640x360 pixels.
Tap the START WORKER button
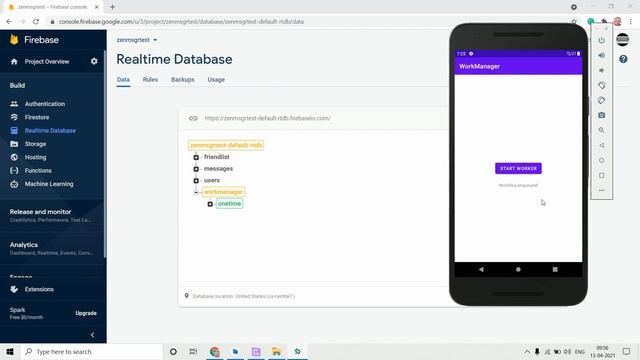pos(518,169)
